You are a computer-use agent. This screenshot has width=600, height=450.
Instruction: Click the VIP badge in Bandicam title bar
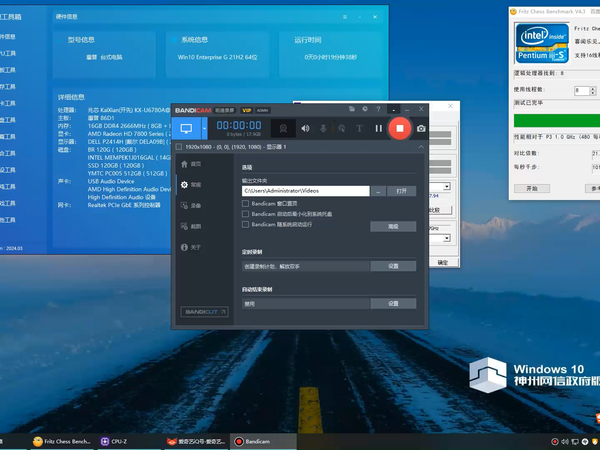(246, 110)
